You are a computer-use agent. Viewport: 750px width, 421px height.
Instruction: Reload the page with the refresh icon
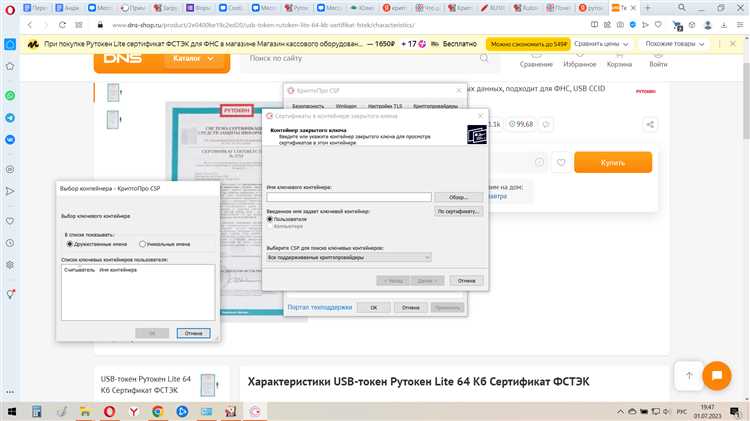[x=62, y=25]
